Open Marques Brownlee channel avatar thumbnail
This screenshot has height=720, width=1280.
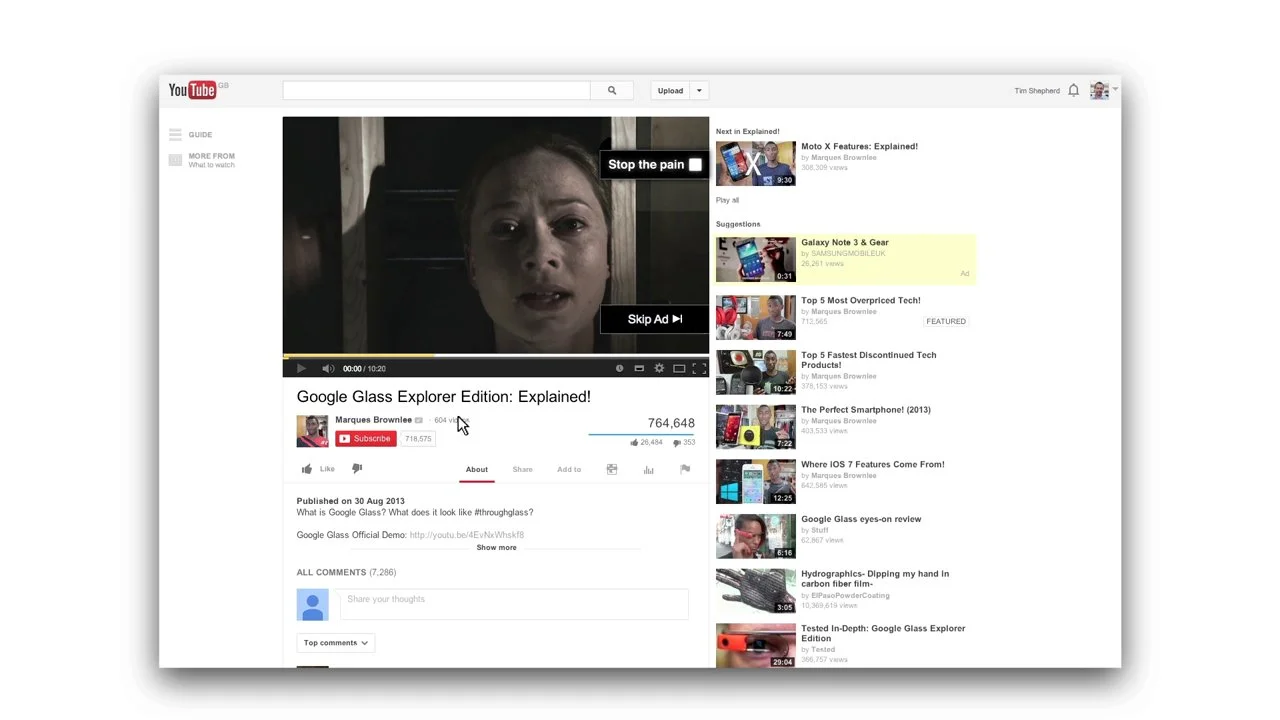[312, 431]
